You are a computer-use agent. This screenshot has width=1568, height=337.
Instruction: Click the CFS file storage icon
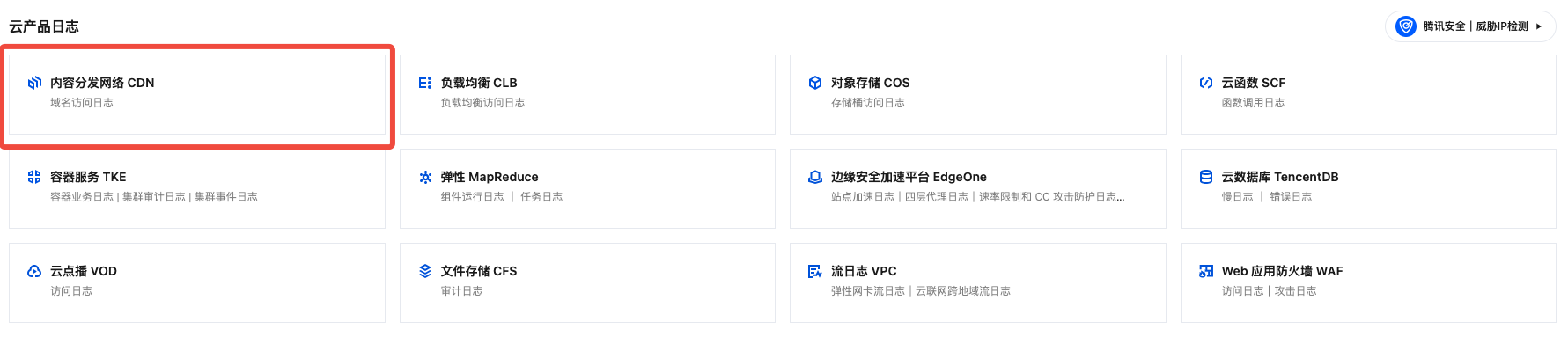pos(425,271)
